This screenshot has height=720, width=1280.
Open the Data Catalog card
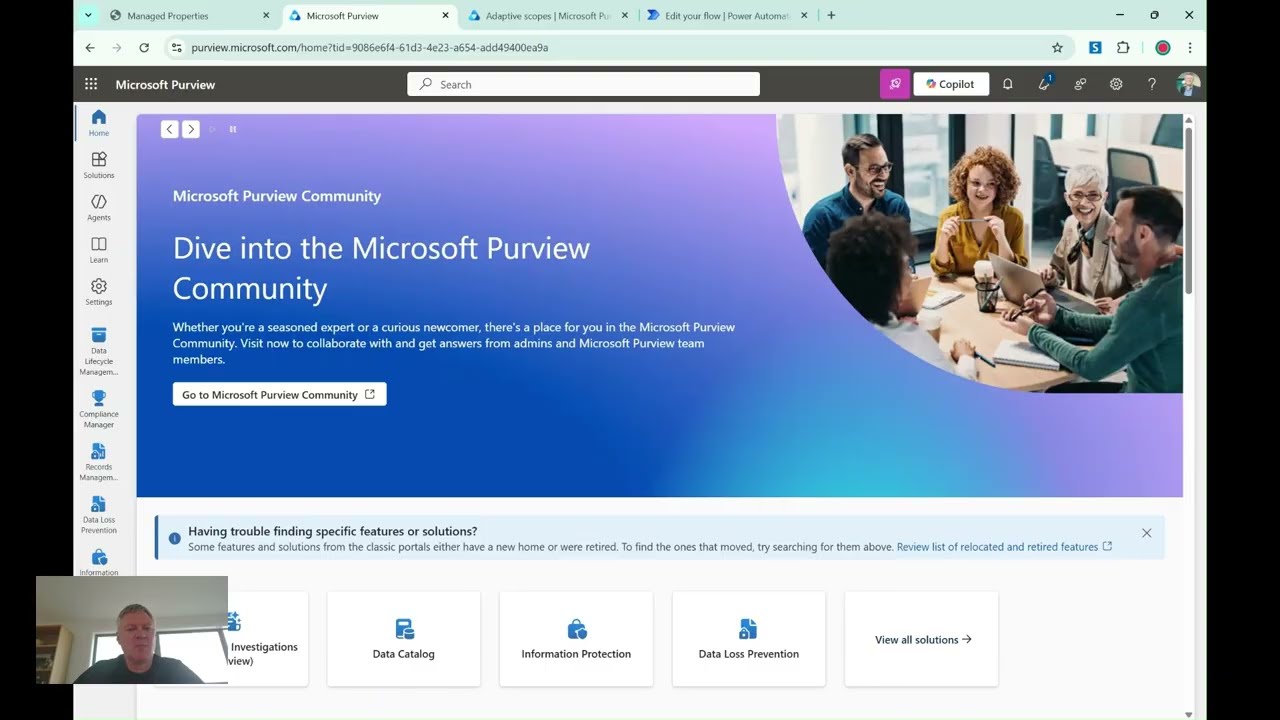404,639
